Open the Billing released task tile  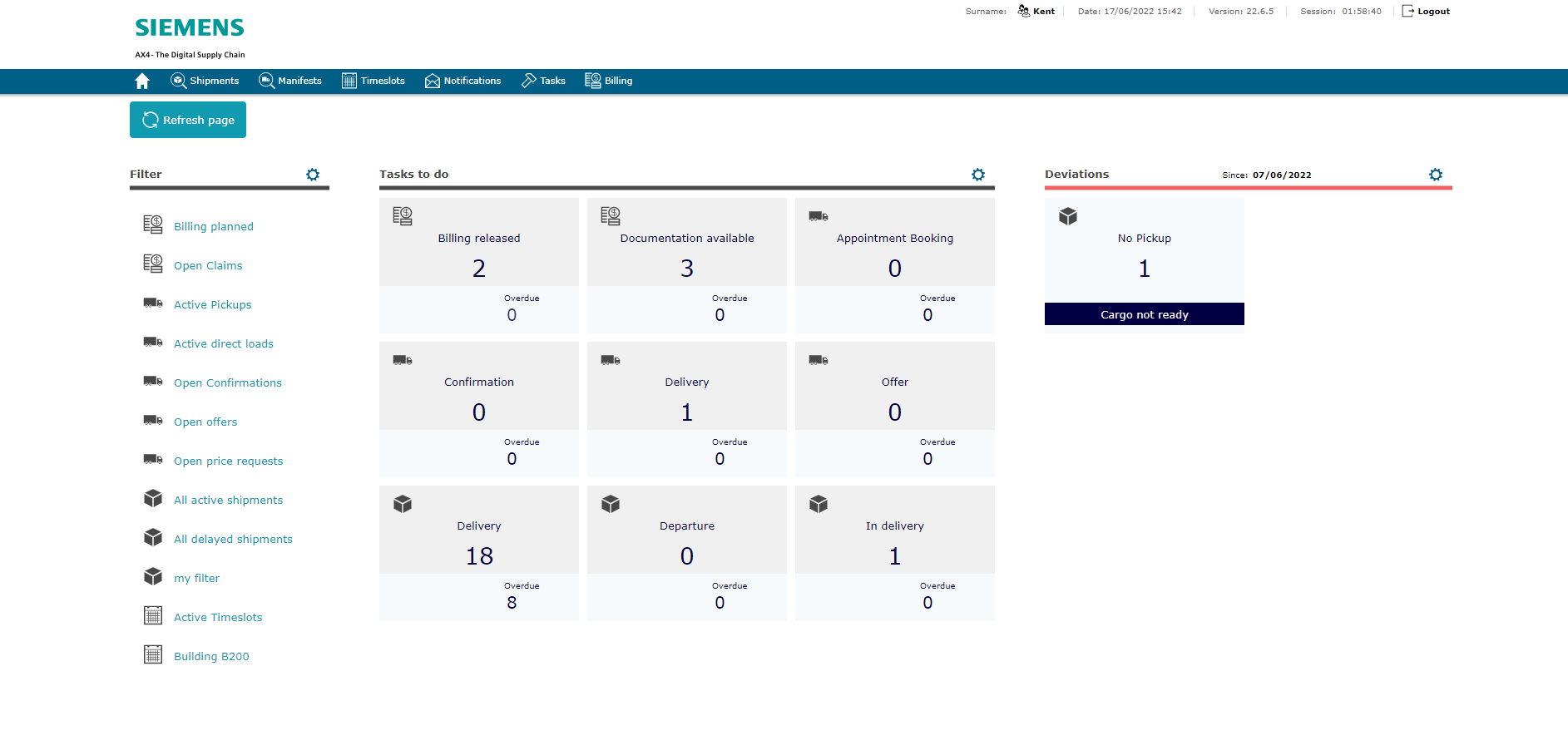point(479,265)
